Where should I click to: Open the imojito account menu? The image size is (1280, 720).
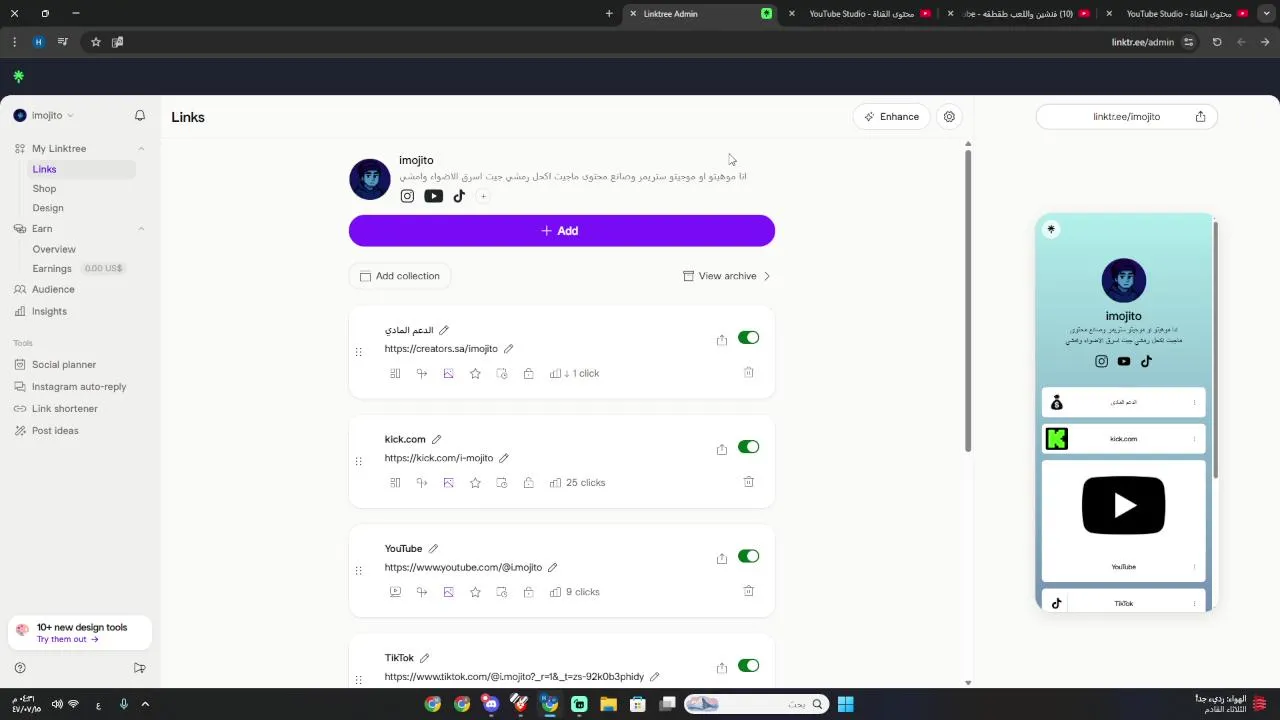(x=44, y=116)
